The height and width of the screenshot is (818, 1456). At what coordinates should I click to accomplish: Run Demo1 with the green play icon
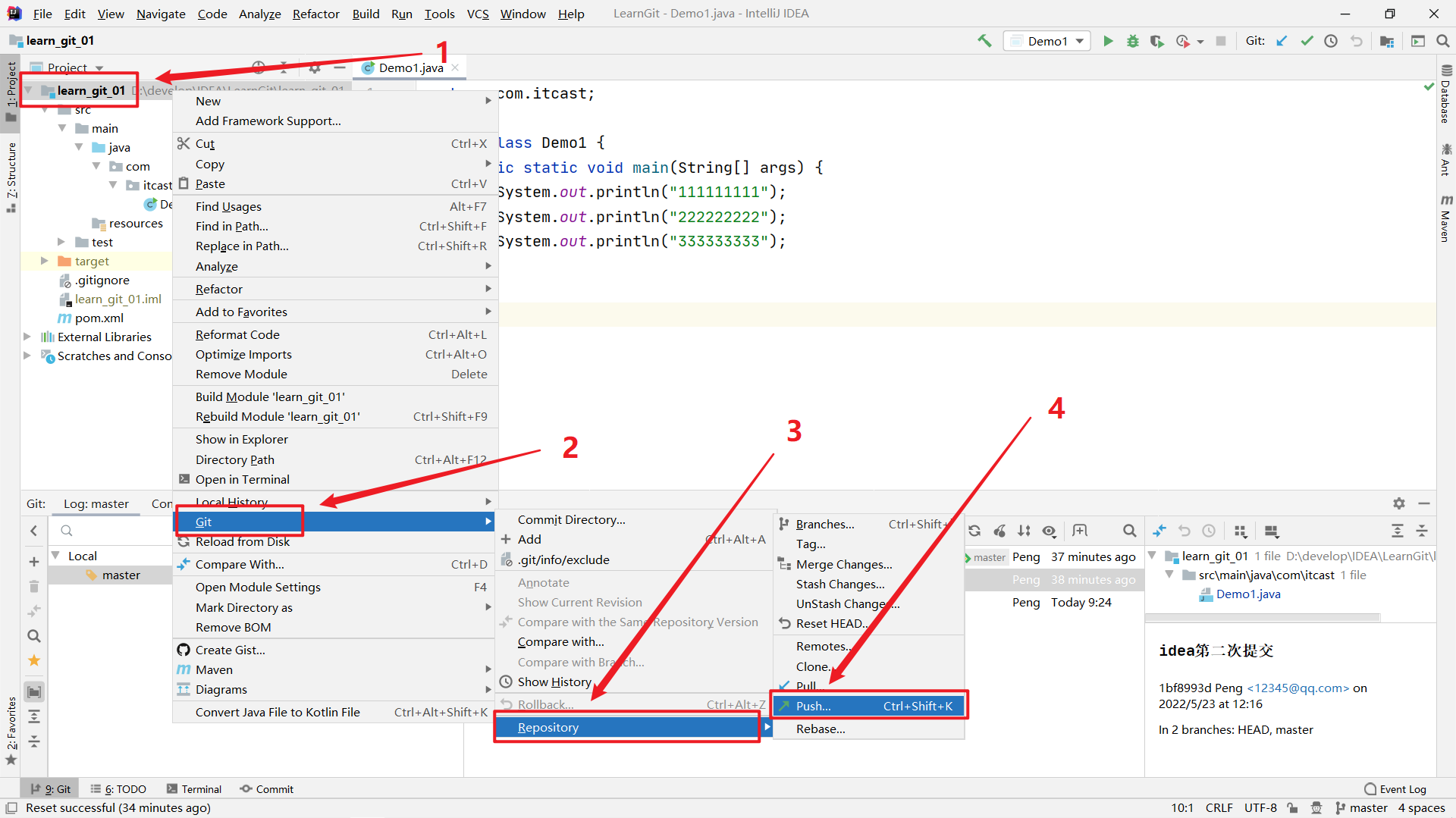(x=1108, y=41)
